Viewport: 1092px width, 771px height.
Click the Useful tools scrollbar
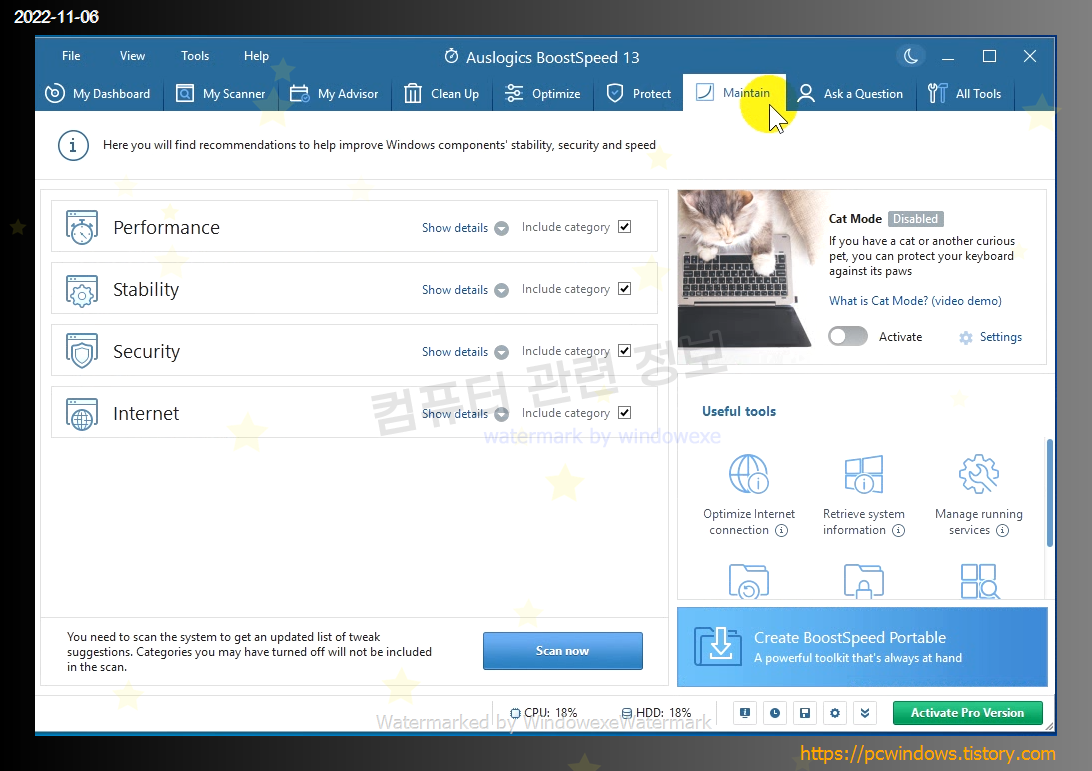pyautogui.click(x=1050, y=492)
